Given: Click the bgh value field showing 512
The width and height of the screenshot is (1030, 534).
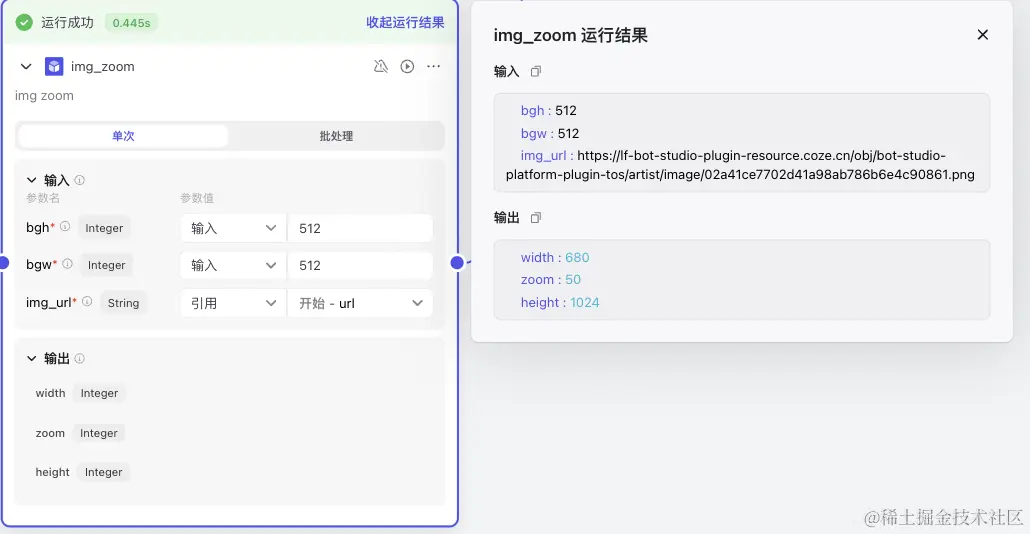Looking at the screenshot, I should 360,228.
